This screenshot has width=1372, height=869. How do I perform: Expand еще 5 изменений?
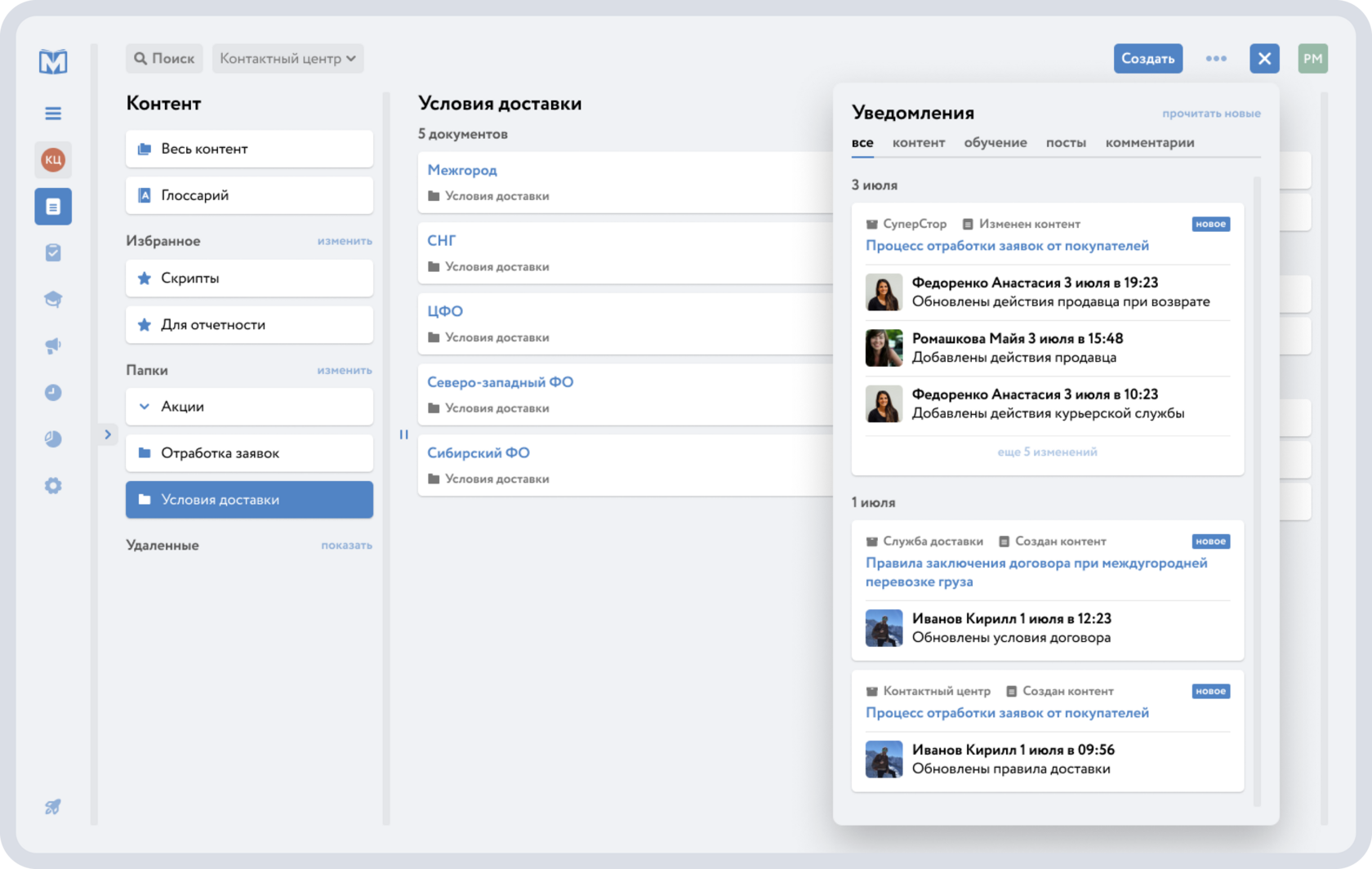point(1047,452)
